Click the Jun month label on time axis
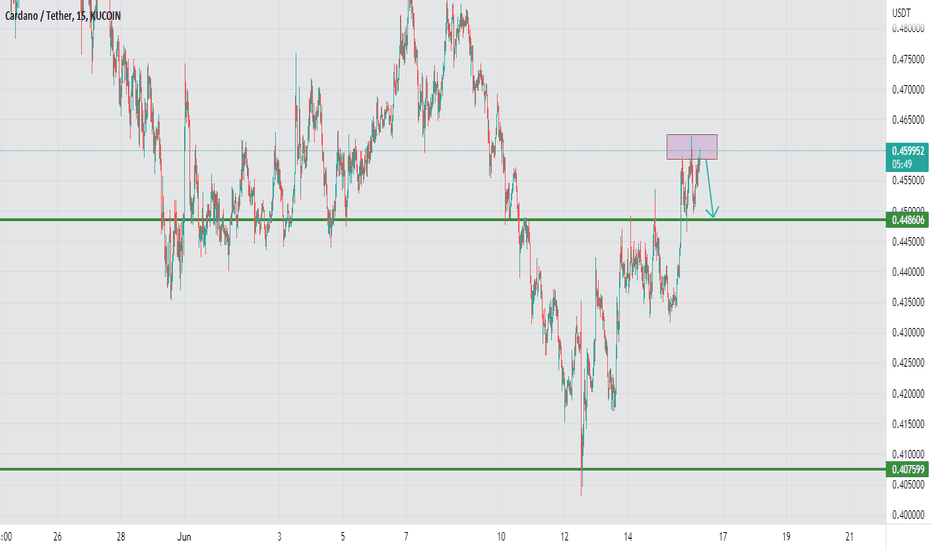Viewport: 932px width, 550px height. tap(184, 537)
